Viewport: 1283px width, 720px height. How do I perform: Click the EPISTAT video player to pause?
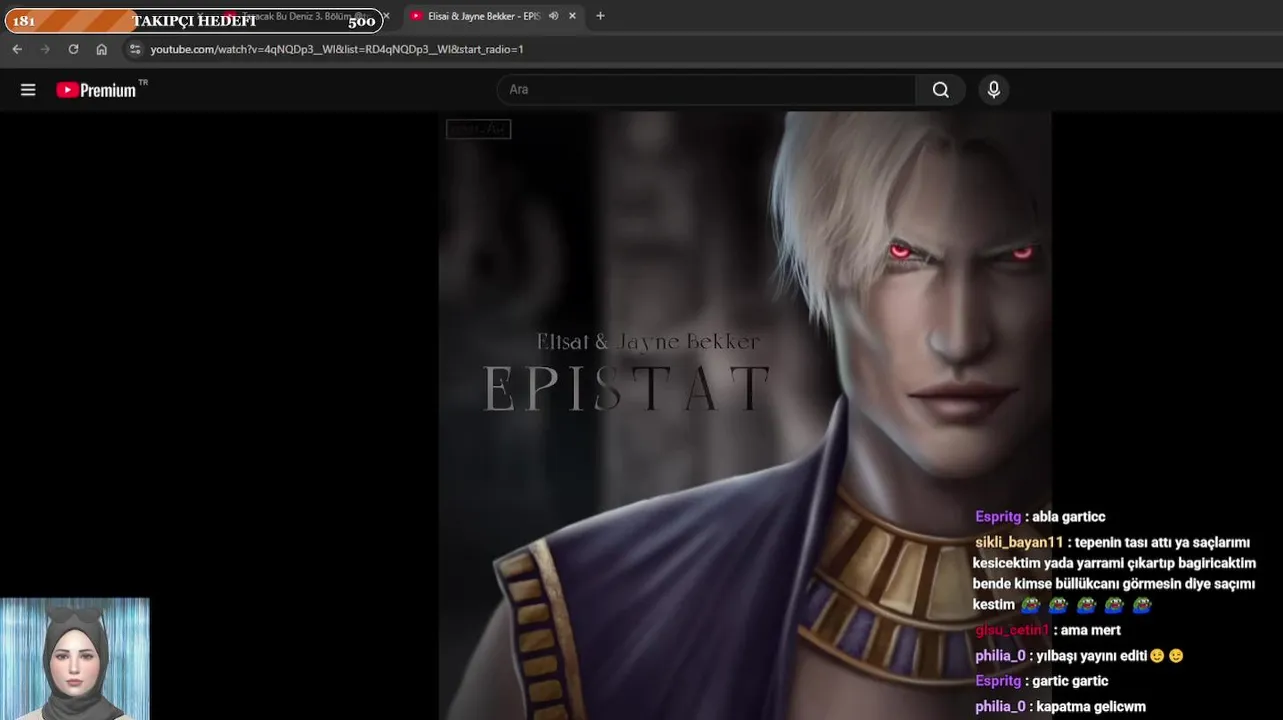pyautogui.click(x=745, y=415)
